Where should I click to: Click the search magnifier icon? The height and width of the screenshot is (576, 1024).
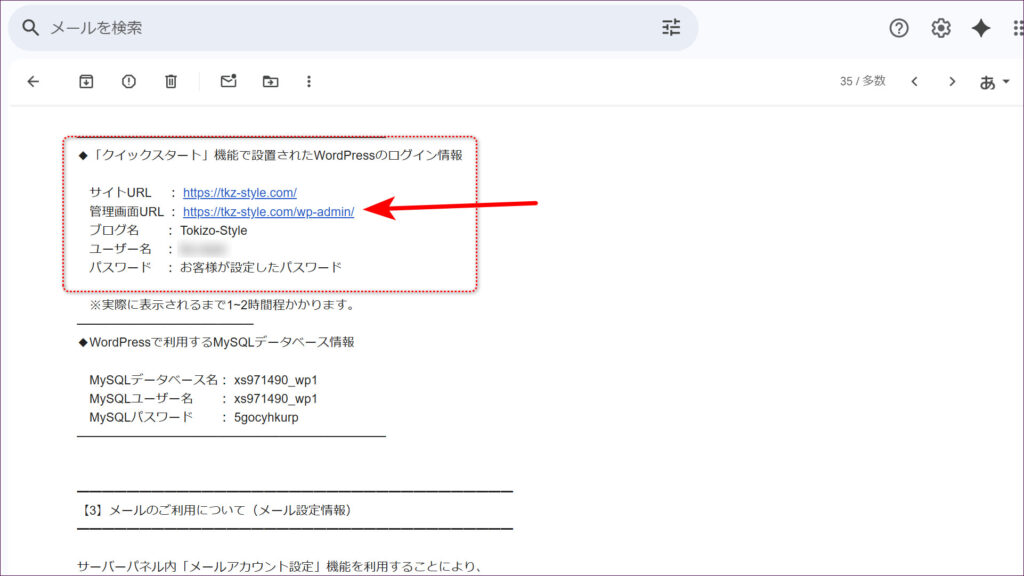(30, 28)
